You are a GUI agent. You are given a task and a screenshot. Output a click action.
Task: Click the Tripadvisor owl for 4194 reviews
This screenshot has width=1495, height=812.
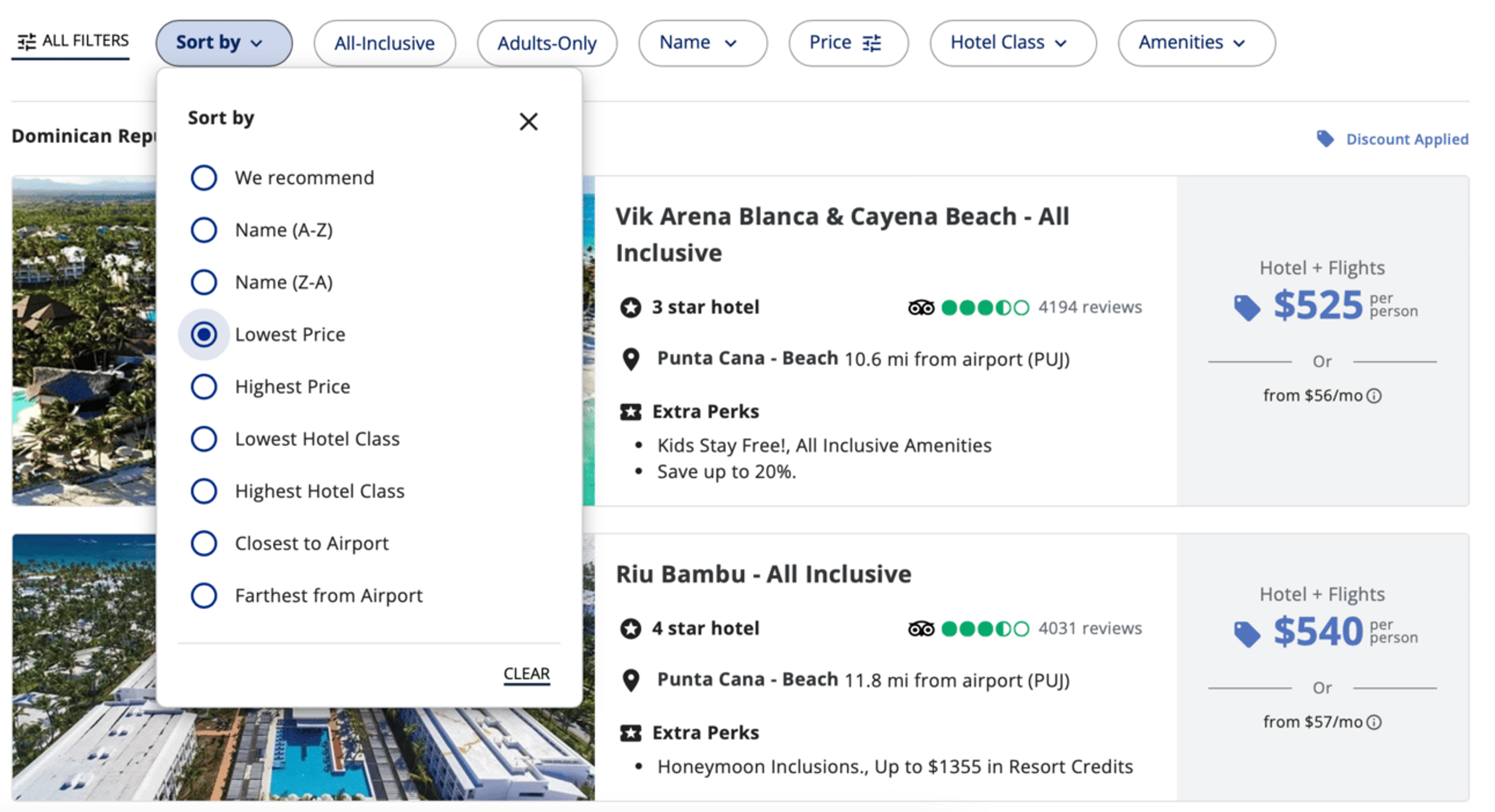click(x=921, y=307)
